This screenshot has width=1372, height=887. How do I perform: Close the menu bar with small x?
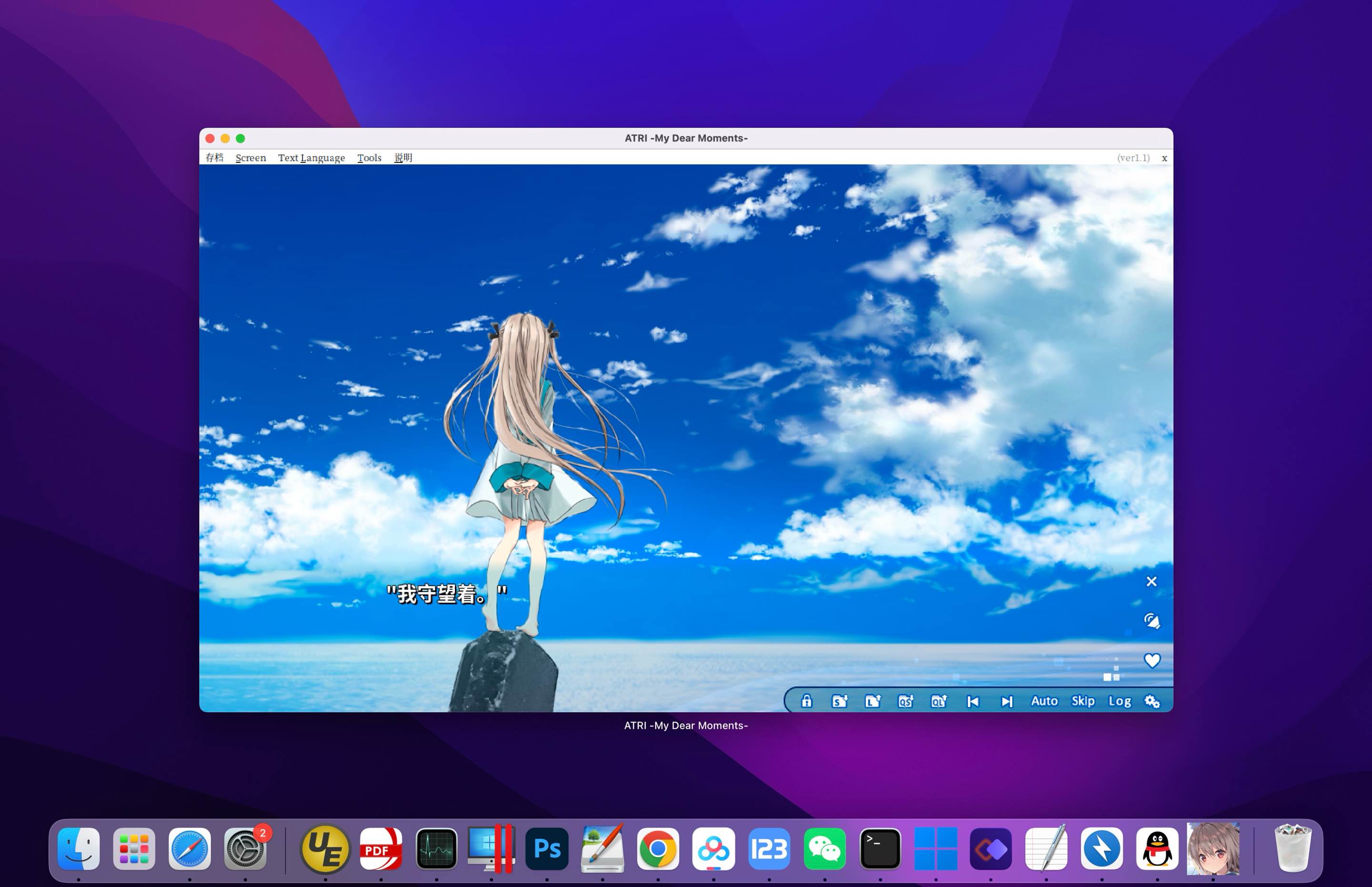[x=1164, y=158]
